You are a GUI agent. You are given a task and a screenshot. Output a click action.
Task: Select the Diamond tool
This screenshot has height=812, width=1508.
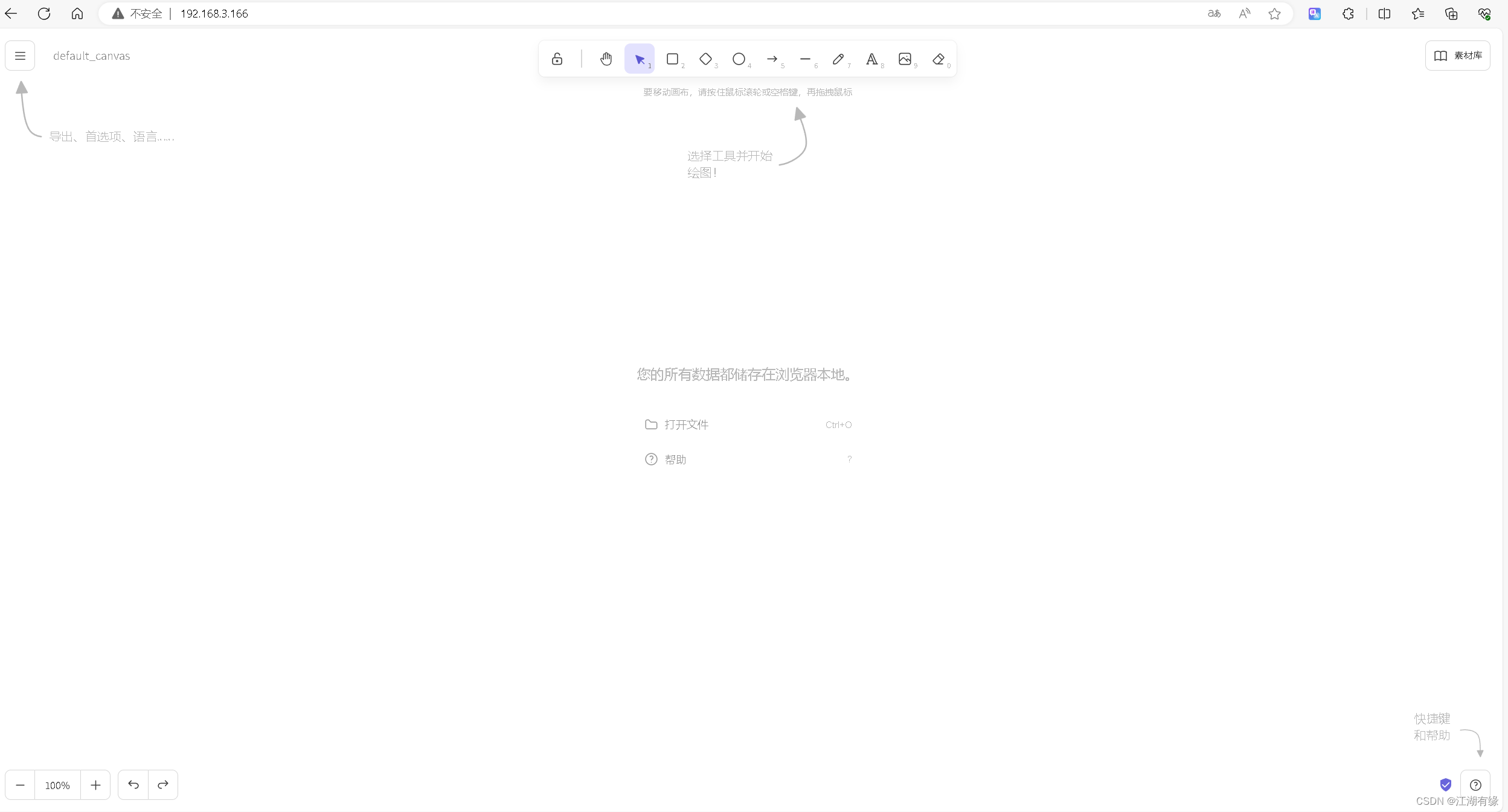tap(706, 59)
